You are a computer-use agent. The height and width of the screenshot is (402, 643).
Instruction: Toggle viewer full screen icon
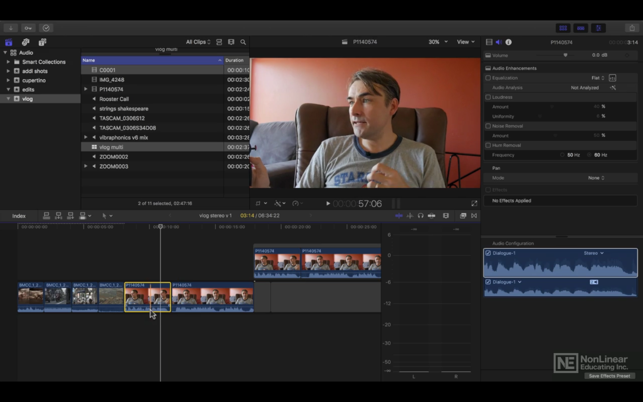pos(474,203)
